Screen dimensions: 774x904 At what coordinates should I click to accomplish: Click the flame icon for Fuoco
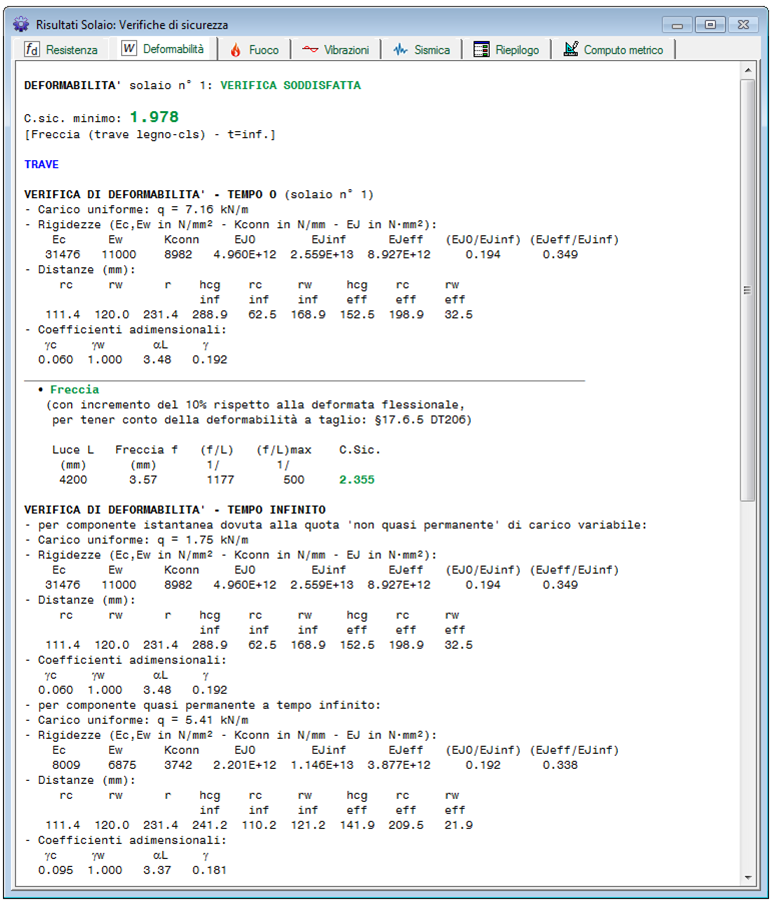coord(236,49)
